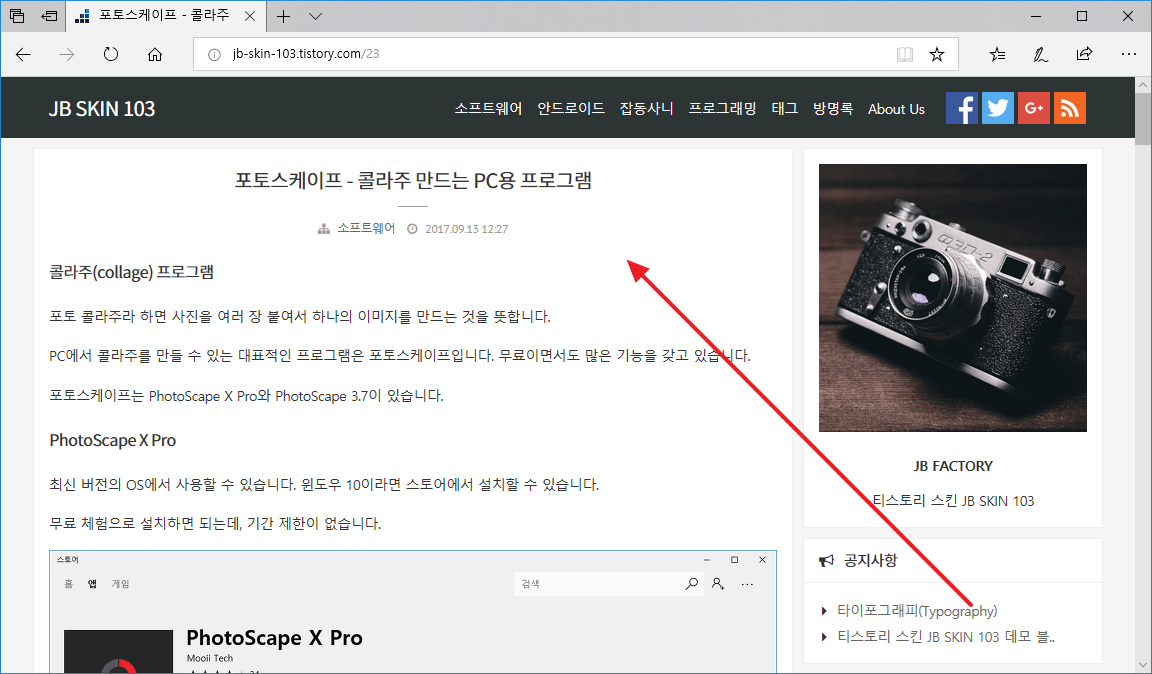Open the favorites hub

pyautogui.click(x=997, y=54)
